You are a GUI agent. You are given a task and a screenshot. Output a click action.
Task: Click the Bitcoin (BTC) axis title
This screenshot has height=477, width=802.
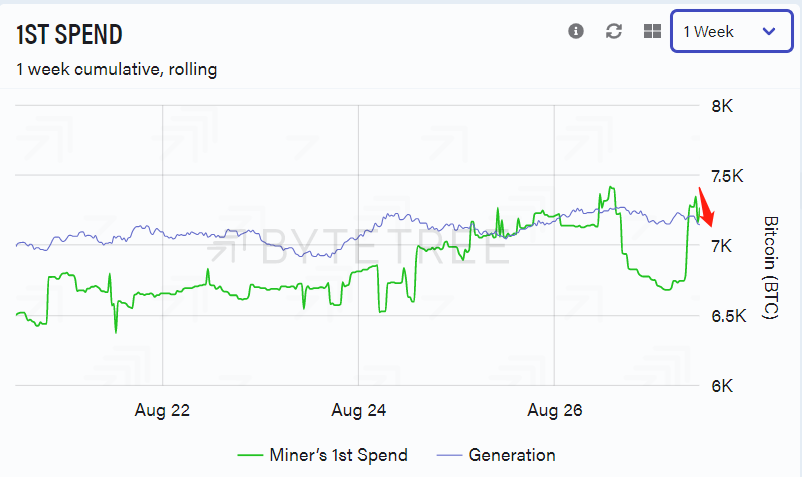click(x=771, y=267)
